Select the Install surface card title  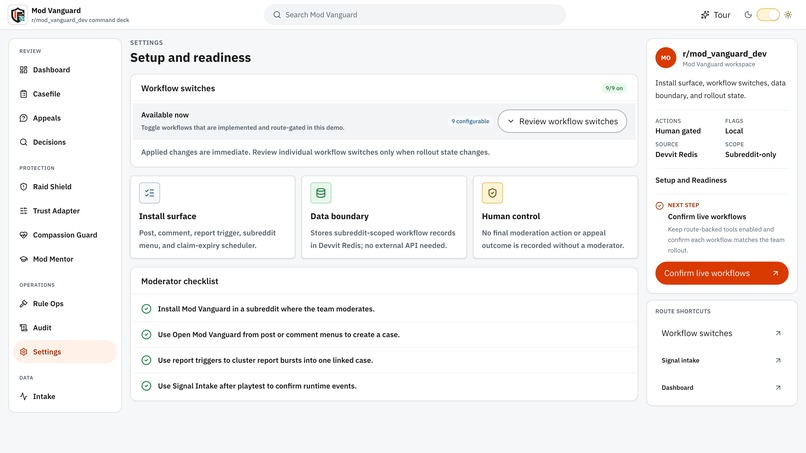pos(168,216)
